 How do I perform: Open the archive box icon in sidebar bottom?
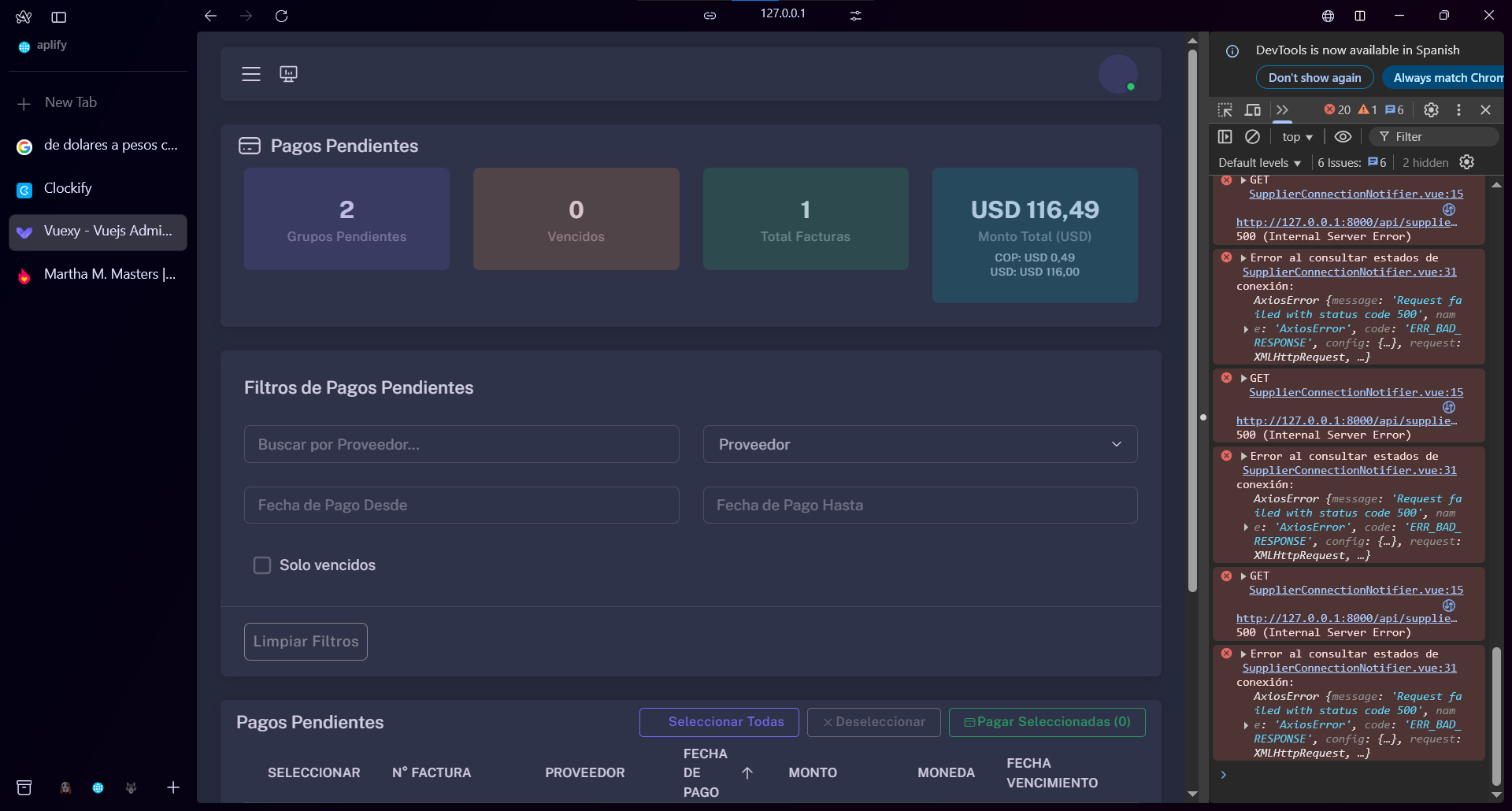pyautogui.click(x=24, y=787)
